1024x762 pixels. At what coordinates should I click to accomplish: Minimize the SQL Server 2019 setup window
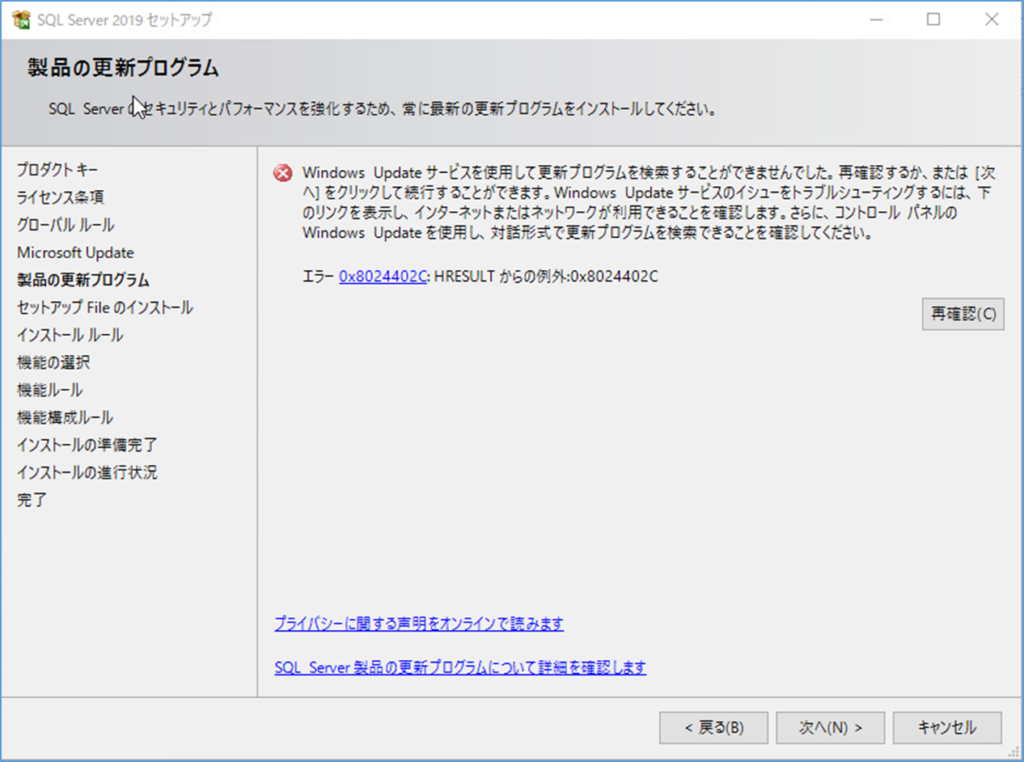pos(876,20)
